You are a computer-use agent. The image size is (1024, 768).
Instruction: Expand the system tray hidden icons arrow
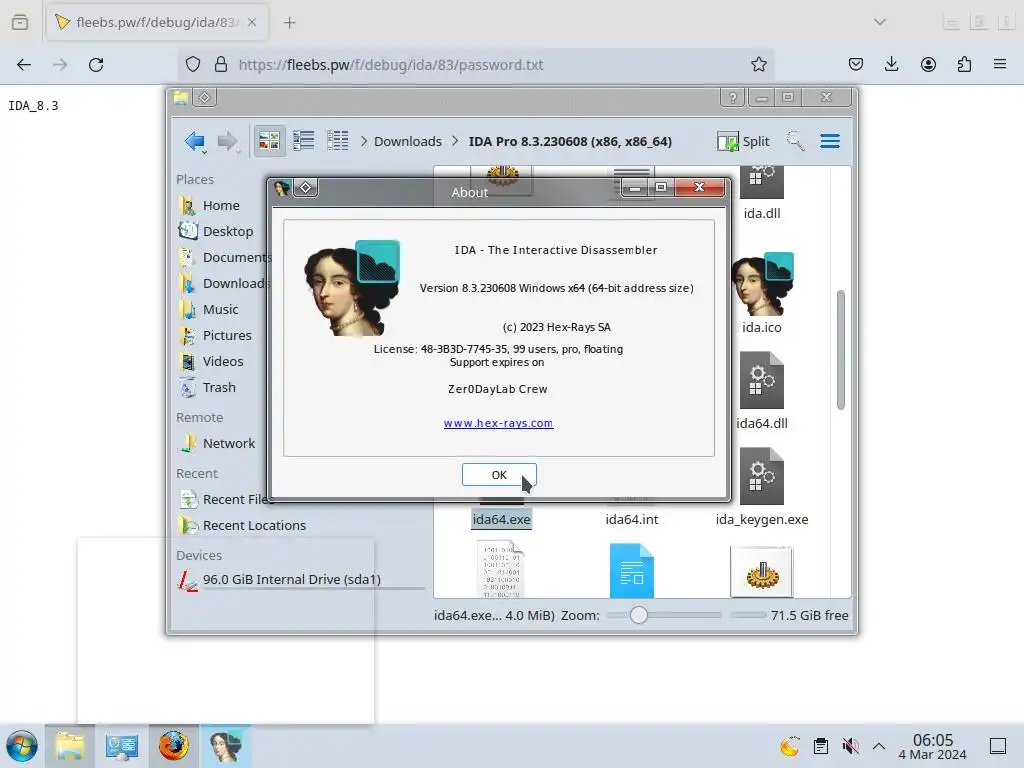point(879,746)
